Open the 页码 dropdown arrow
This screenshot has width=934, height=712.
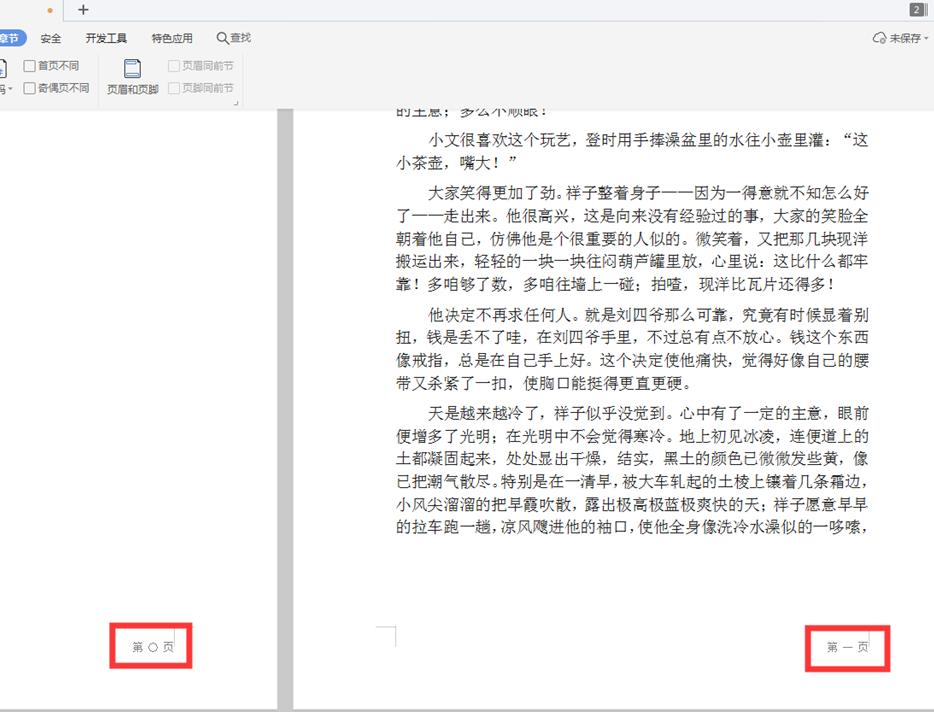[x=10, y=87]
